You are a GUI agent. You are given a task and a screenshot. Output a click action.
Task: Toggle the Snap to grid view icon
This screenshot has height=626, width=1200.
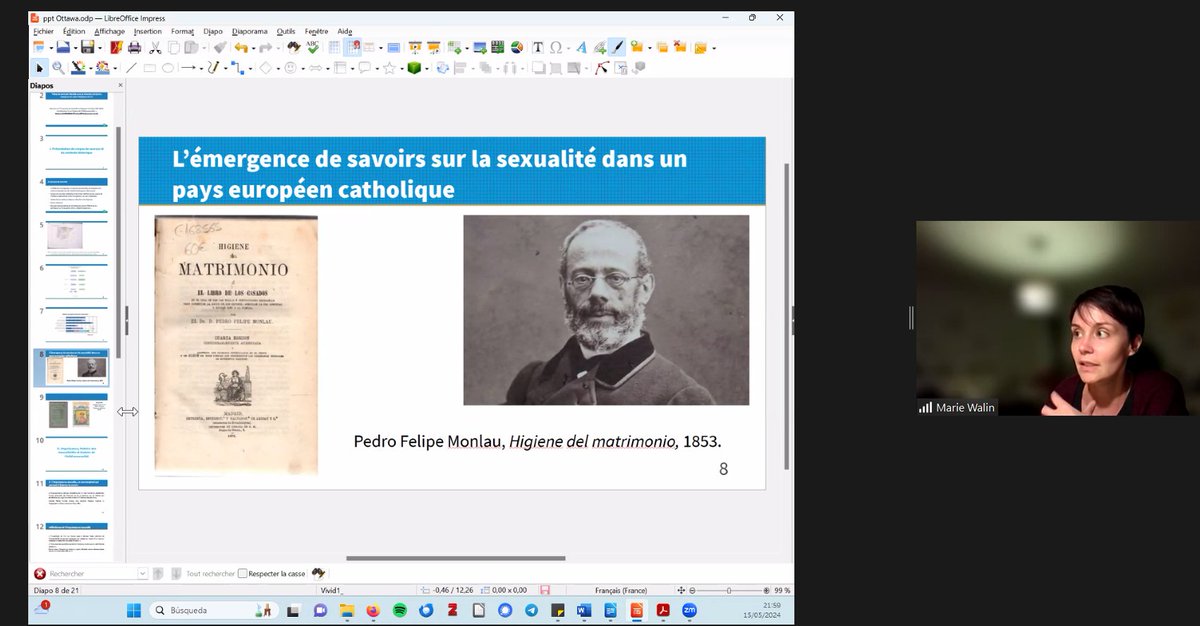(x=352, y=47)
